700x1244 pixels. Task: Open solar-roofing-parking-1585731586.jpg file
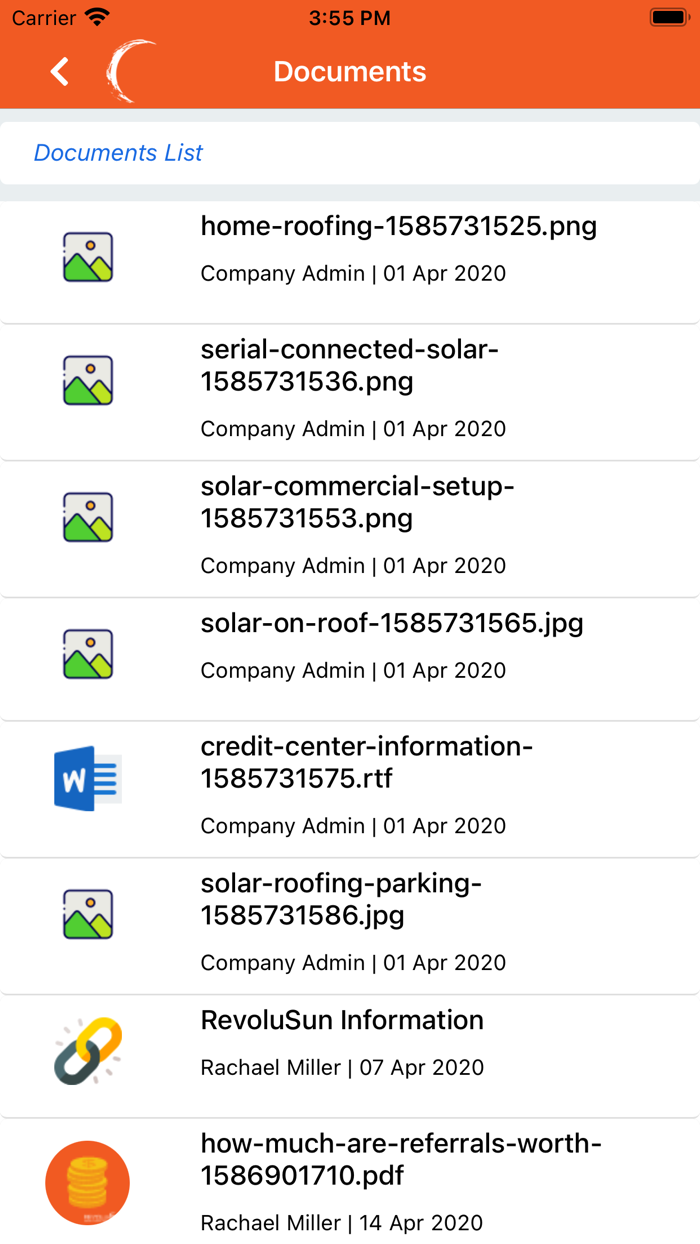click(x=341, y=899)
